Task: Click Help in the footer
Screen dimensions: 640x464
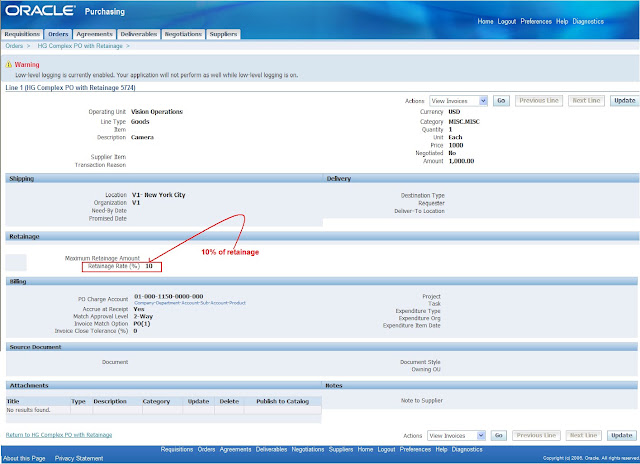Action: (x=441, y=449)
